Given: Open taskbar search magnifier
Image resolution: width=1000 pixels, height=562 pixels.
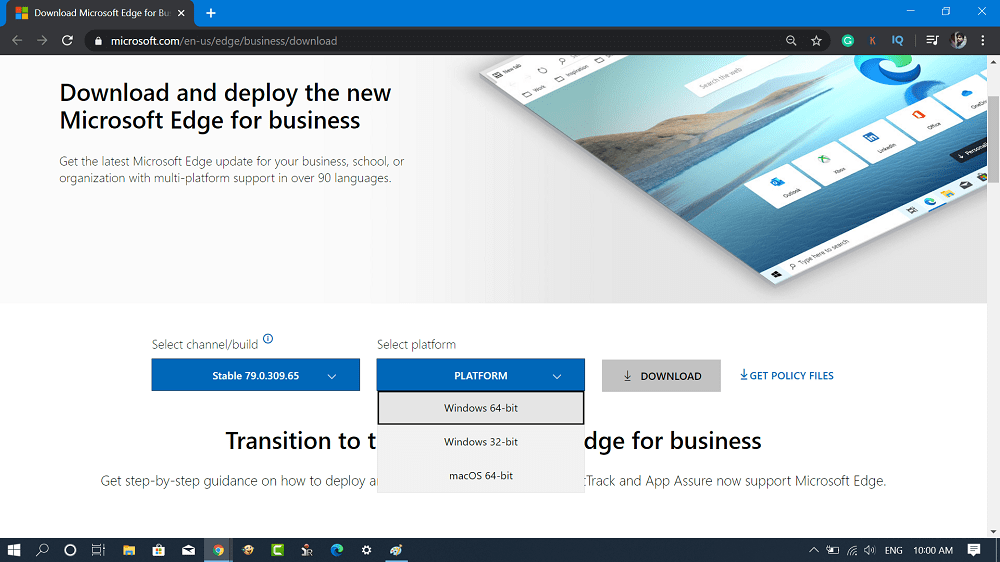Looking at the screenshot, I should [42, 550].
